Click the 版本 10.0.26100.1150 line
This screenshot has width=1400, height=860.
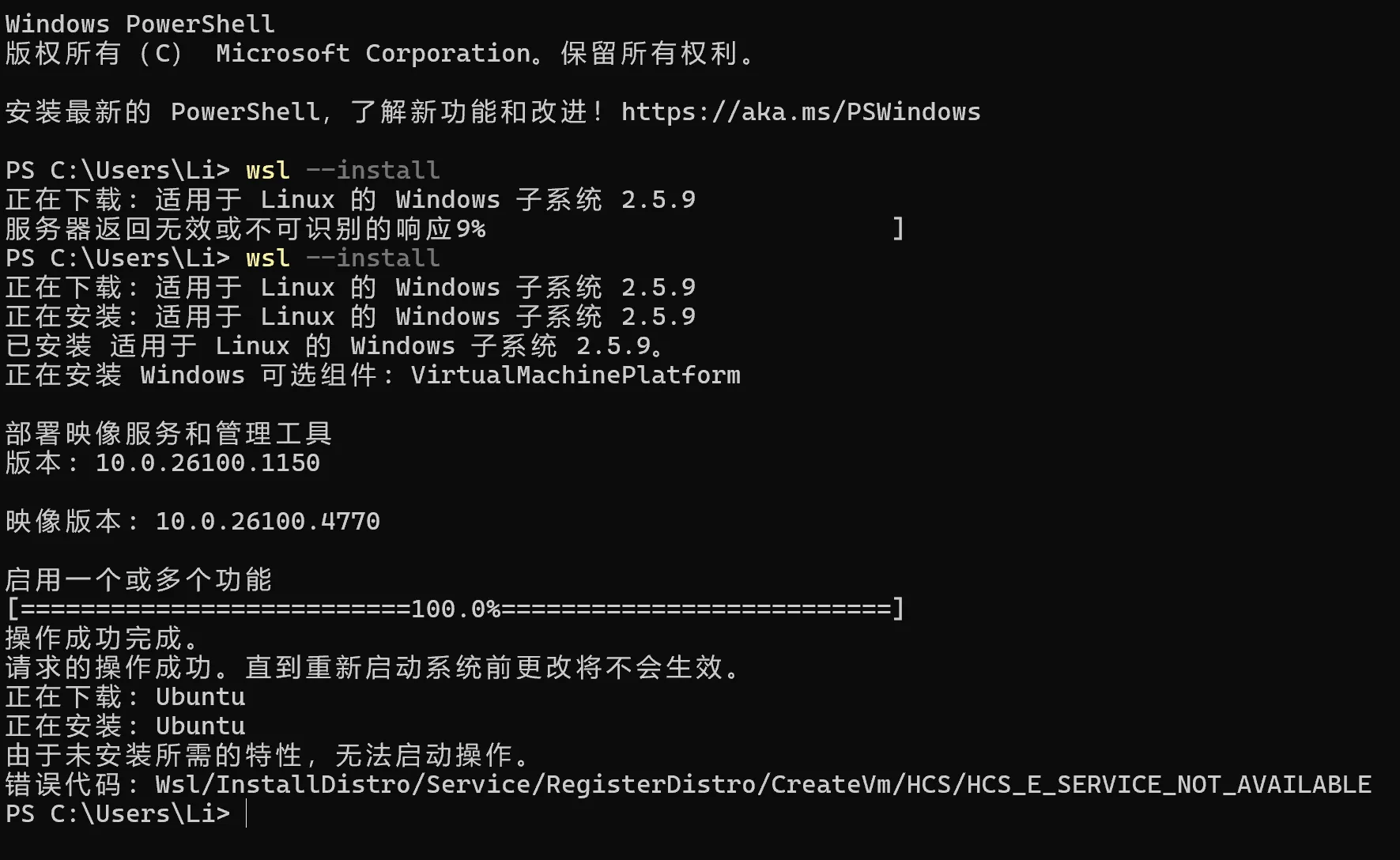pos(163,463)
